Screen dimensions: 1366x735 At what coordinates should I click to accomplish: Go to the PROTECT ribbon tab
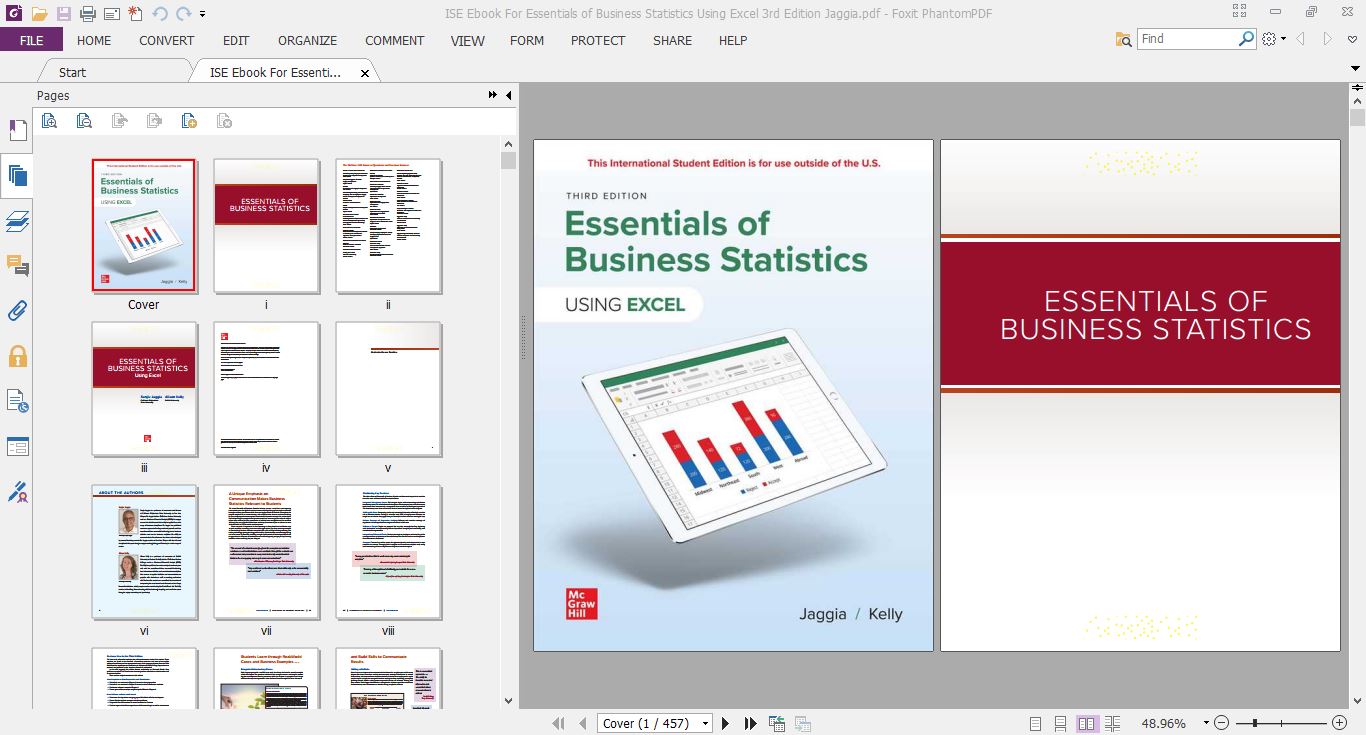coord(598,40)
